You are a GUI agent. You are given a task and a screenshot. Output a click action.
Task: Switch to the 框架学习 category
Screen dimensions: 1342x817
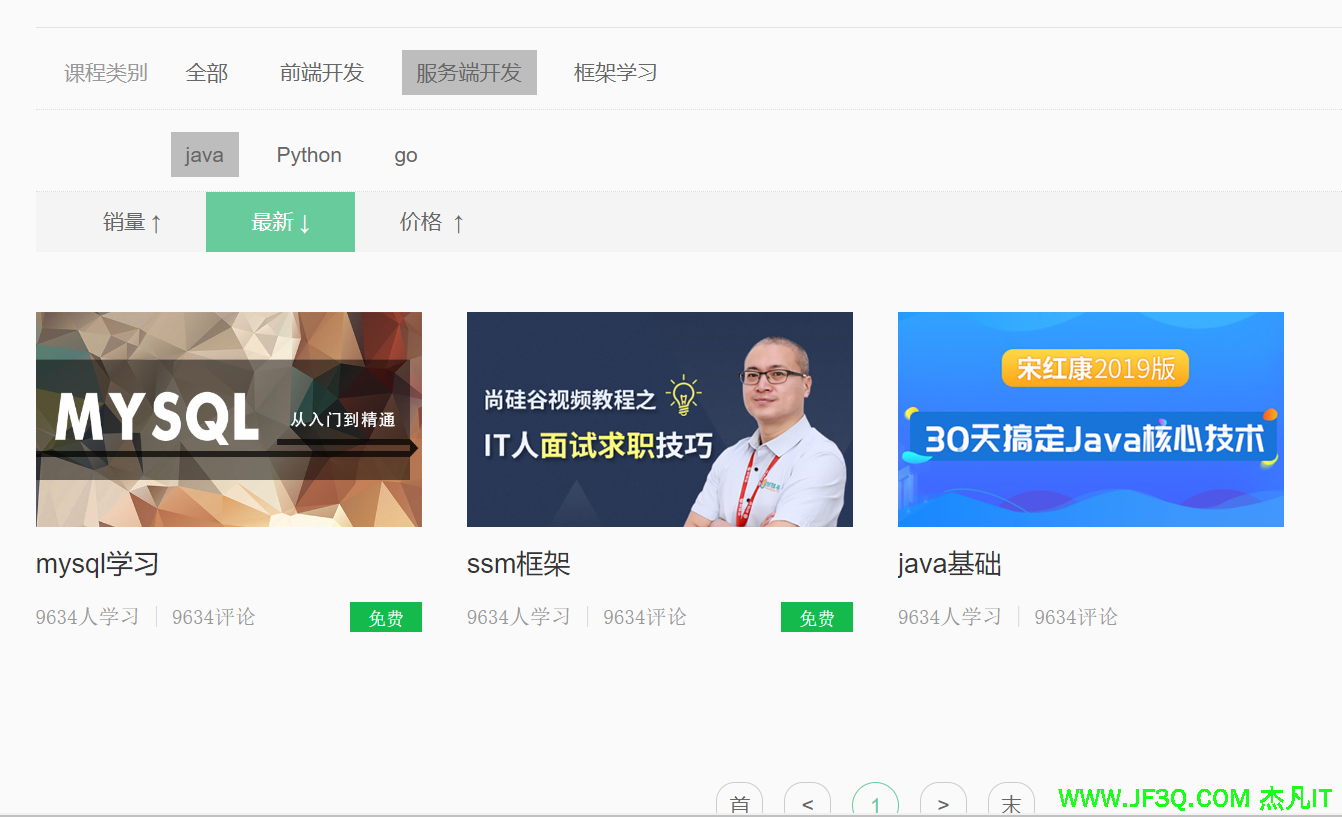(x=615, y=73)
